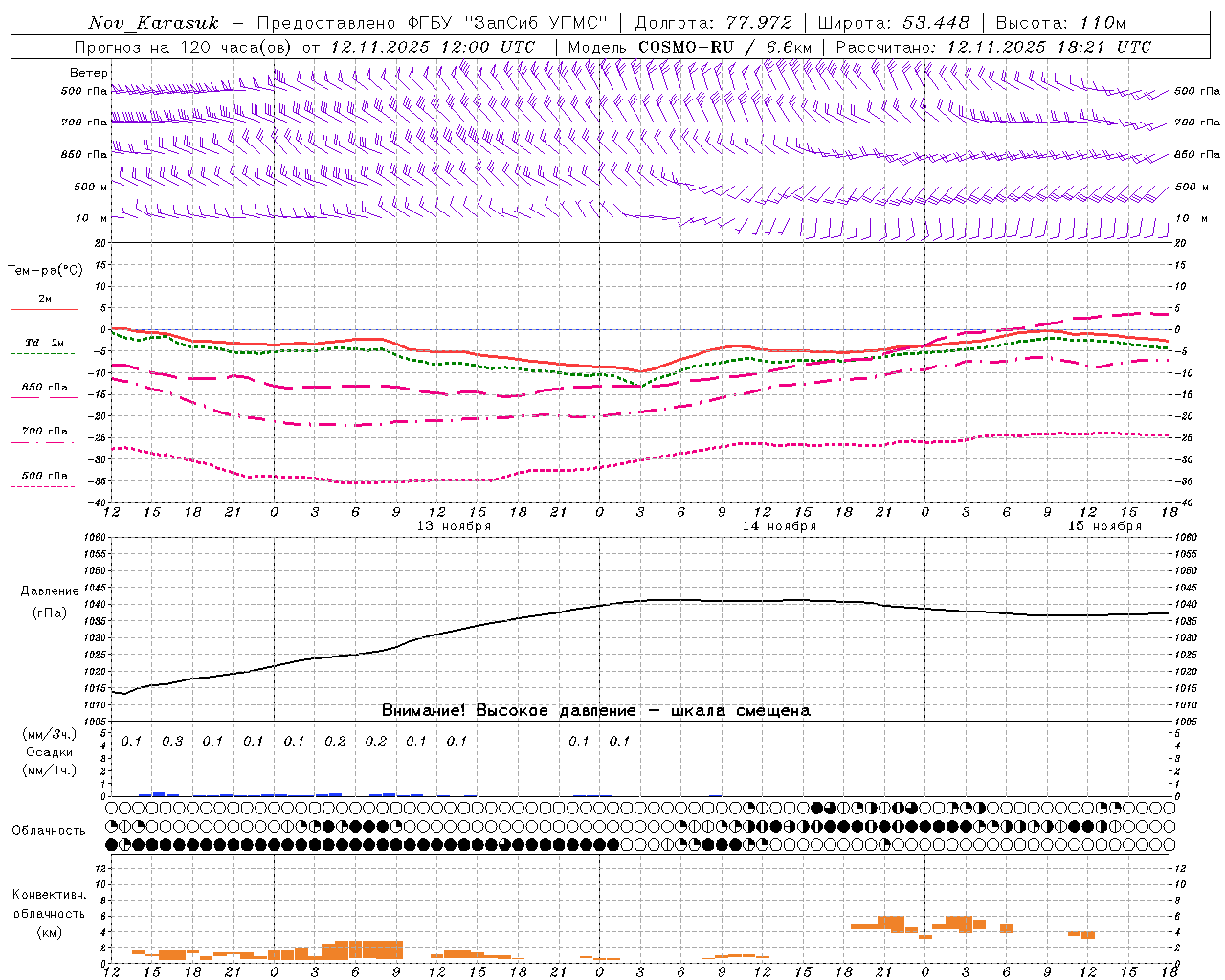Image resolution: width=1225 pixels, height=980 pixels.
Task: Click the "Долгота: 77.972" header value
Action: 714,23
